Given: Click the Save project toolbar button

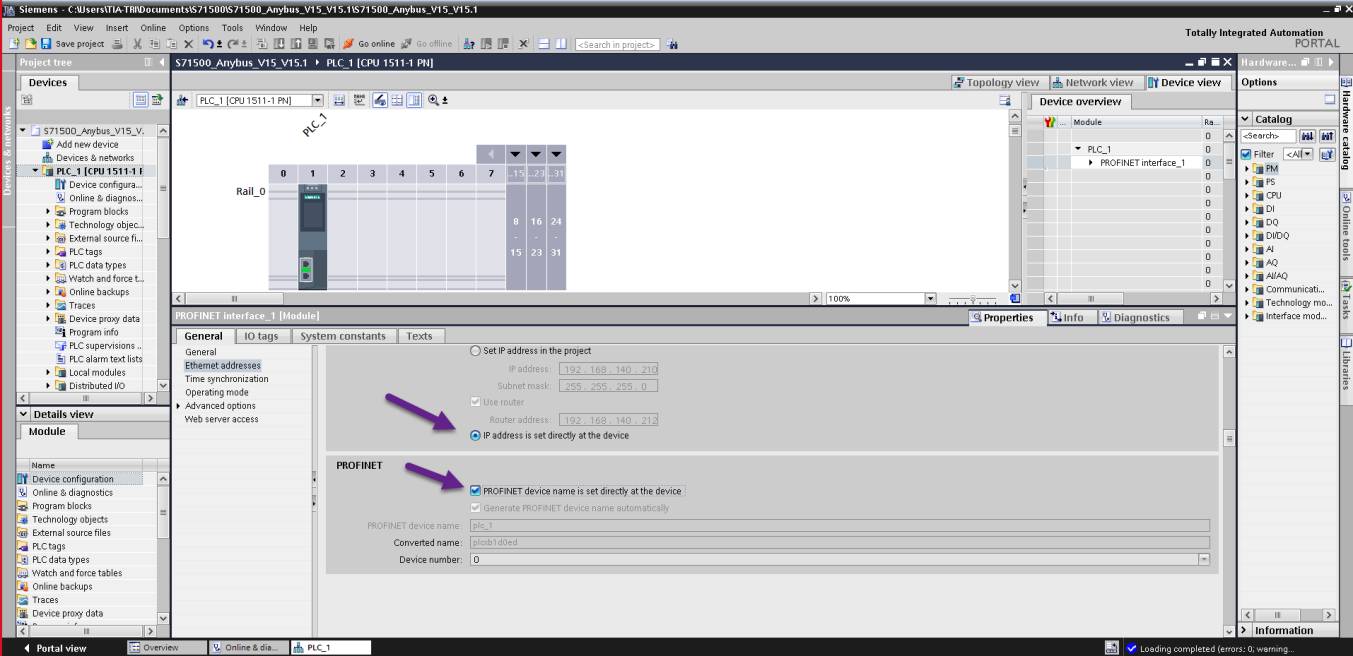Looking at the screenshot, I should click(70, 44).
